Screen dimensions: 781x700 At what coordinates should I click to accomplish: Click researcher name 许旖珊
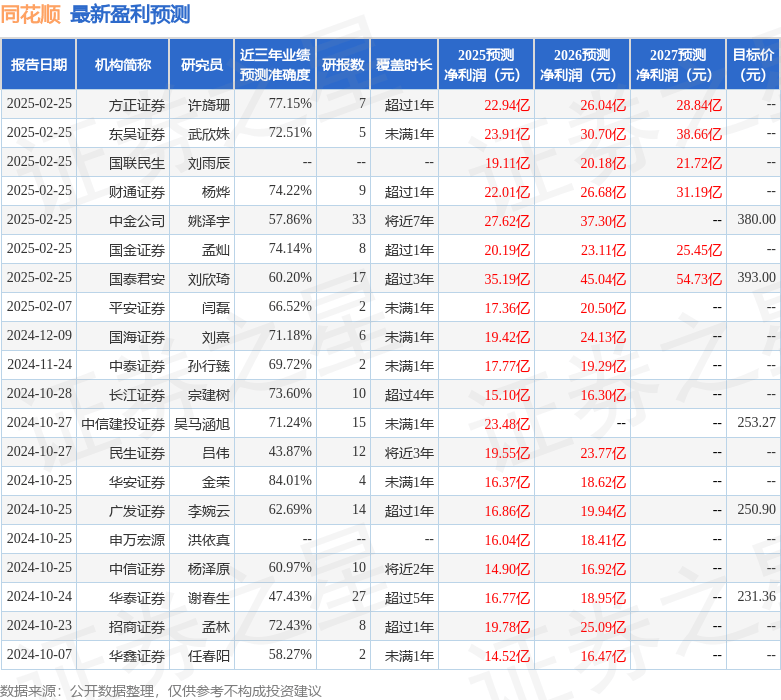pyautogui.click(x=209, y=105)
